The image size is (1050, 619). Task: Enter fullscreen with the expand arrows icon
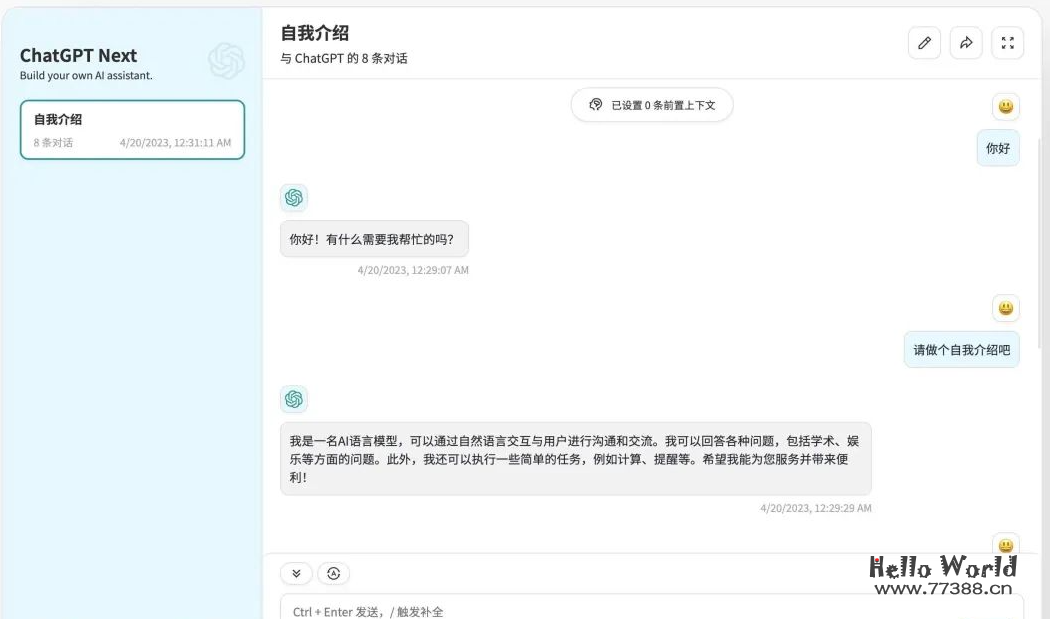[x=1007, y=43]
